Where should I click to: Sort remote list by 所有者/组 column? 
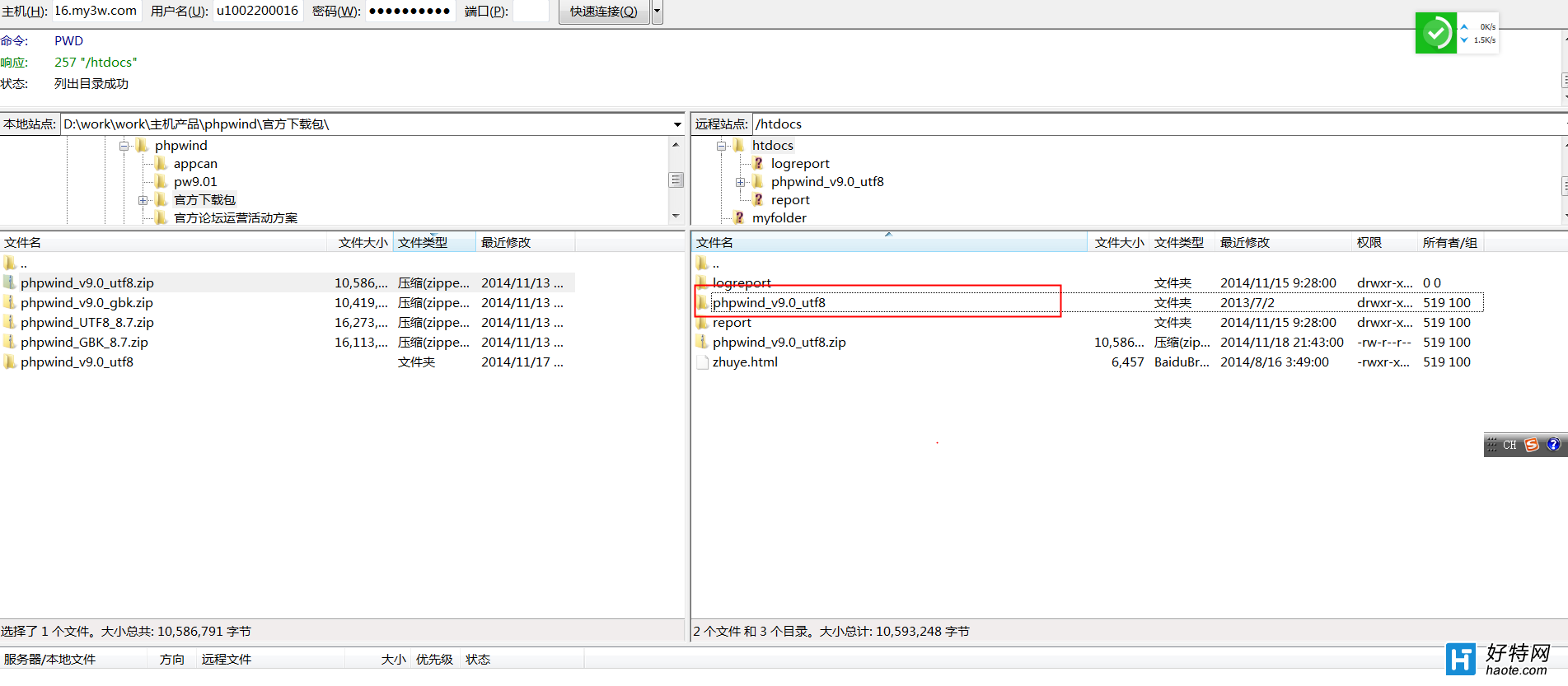(x=1450, y=242)
